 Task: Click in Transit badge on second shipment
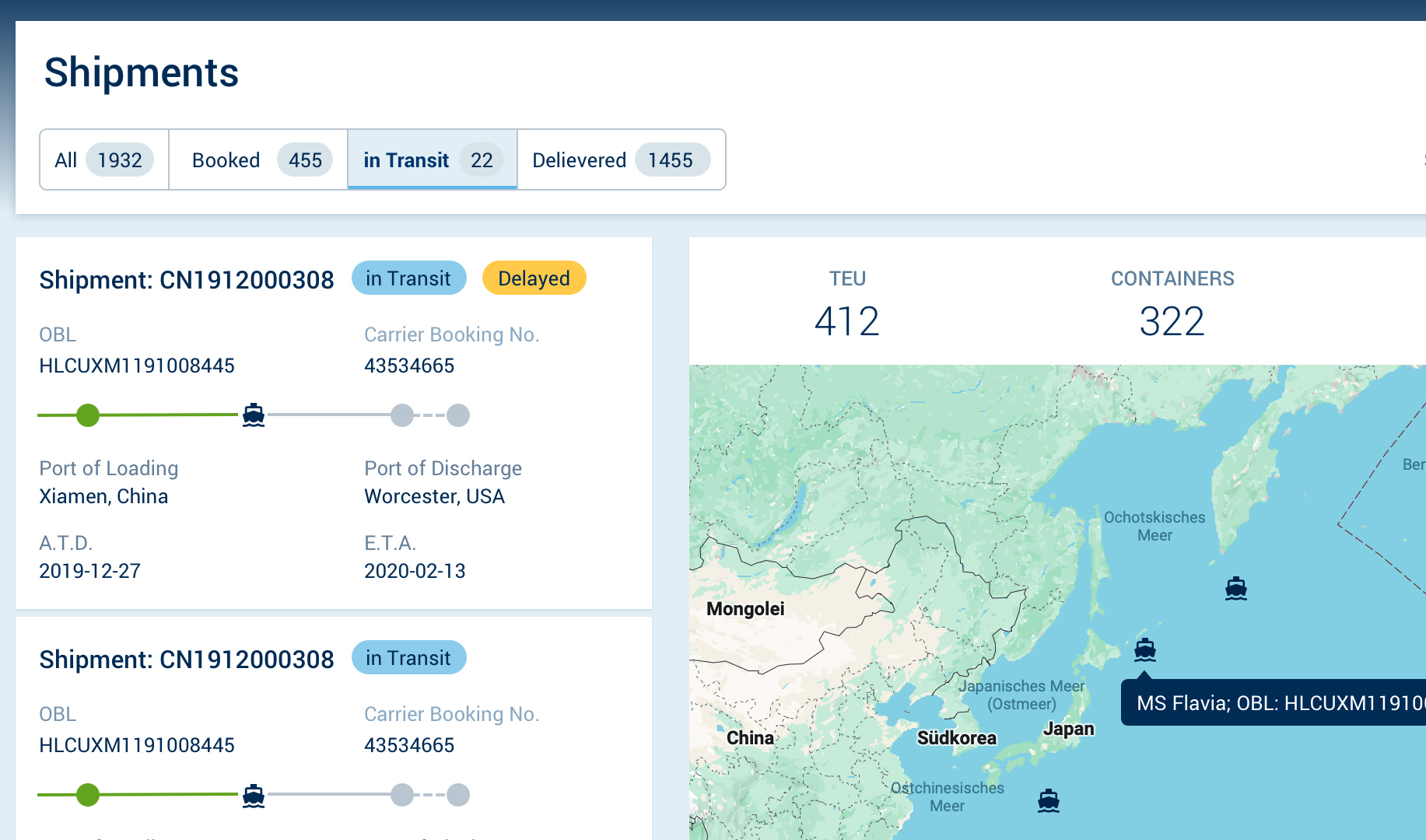408,658
